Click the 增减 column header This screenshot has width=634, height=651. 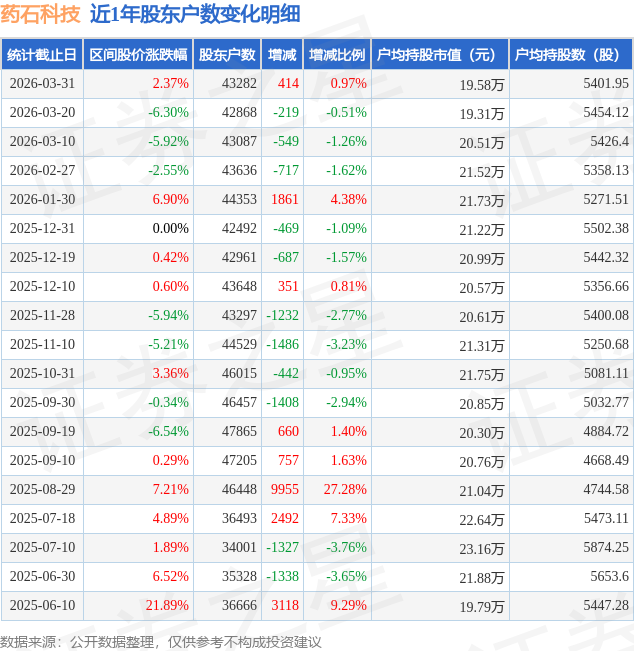pyautogui.click(x=282, y=55)
